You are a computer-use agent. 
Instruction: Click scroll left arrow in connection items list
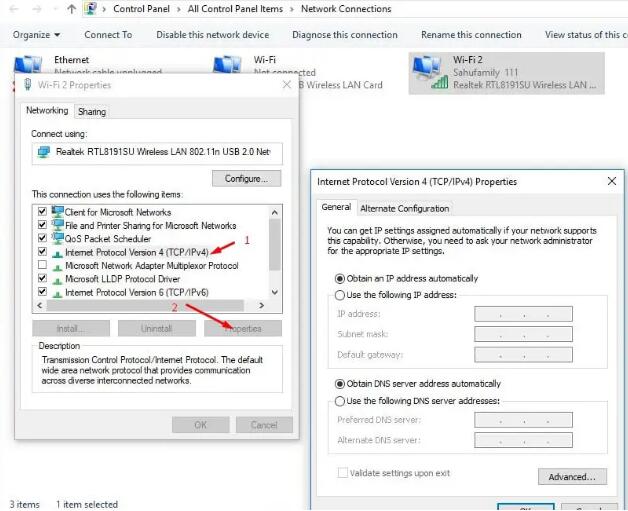point(39,306)
